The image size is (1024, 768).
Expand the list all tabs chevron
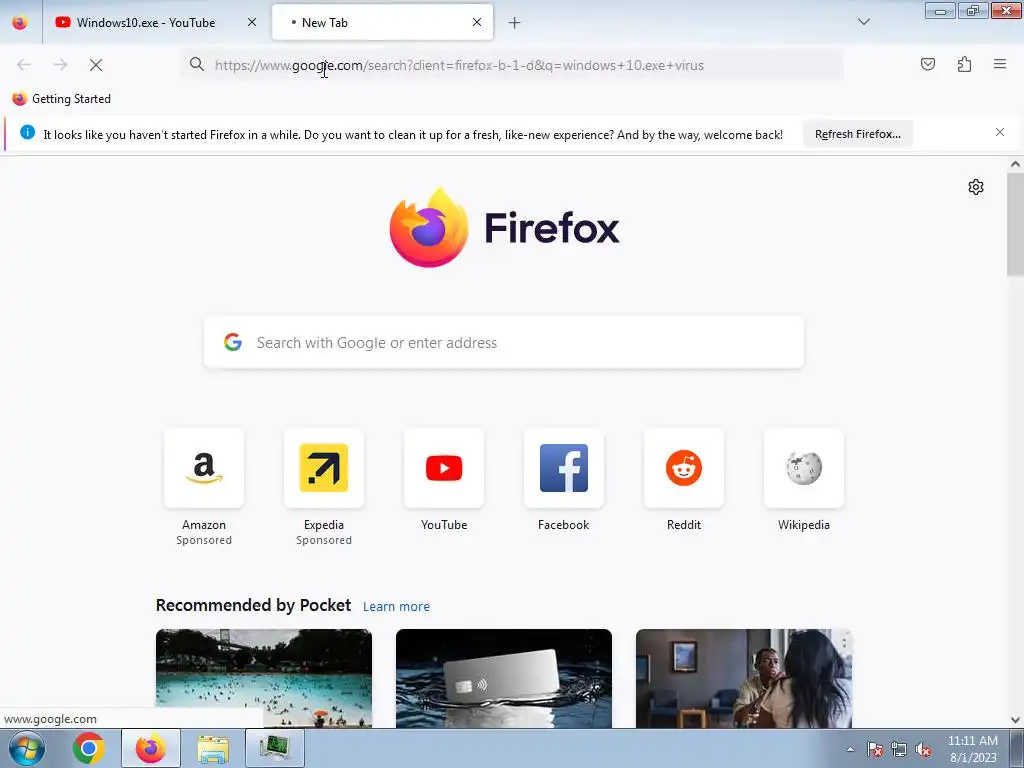(x=863, y=22)
